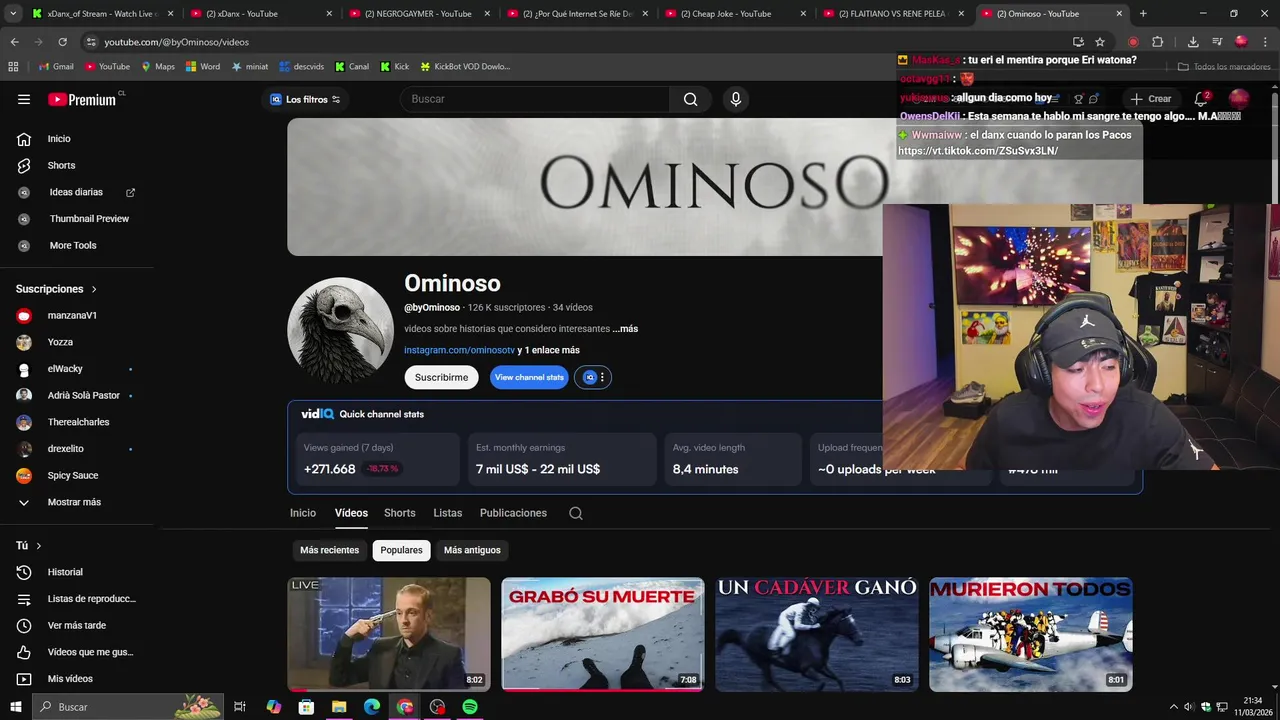Open Spotify from the taskbar

(x=470, y=707)
